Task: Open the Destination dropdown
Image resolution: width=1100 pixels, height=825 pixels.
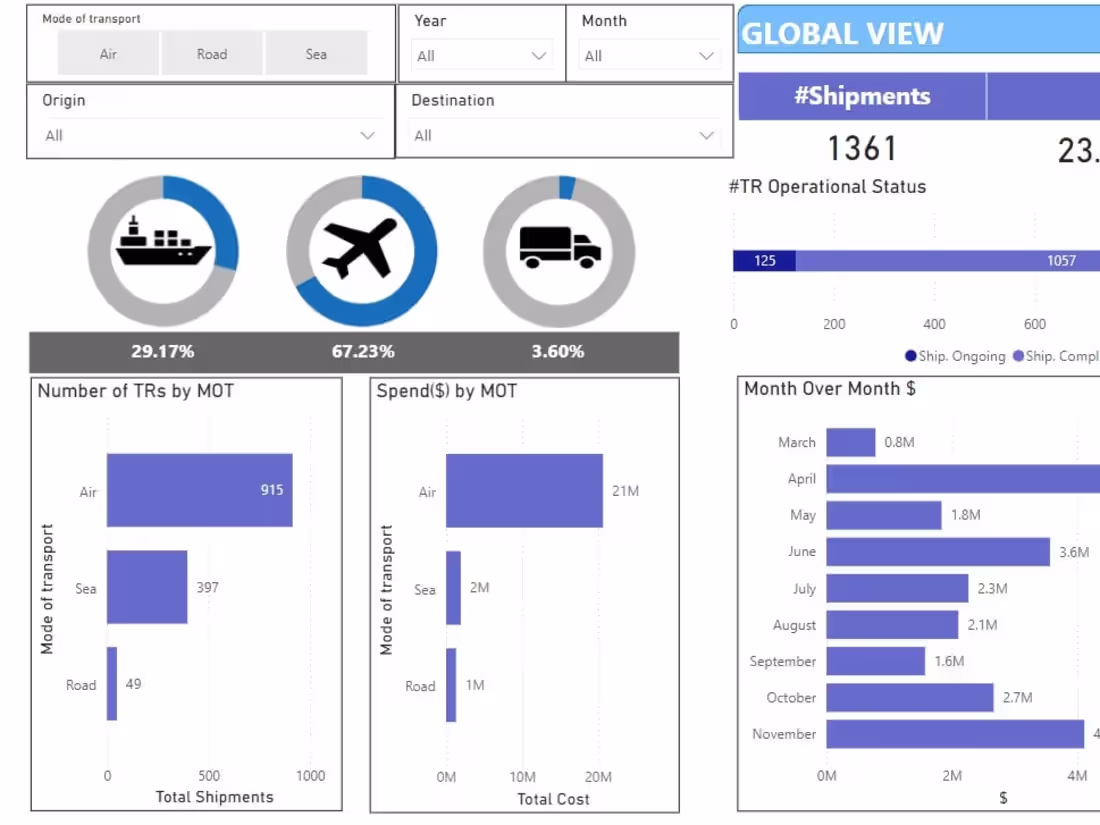Action: click(x=564, y=135)
